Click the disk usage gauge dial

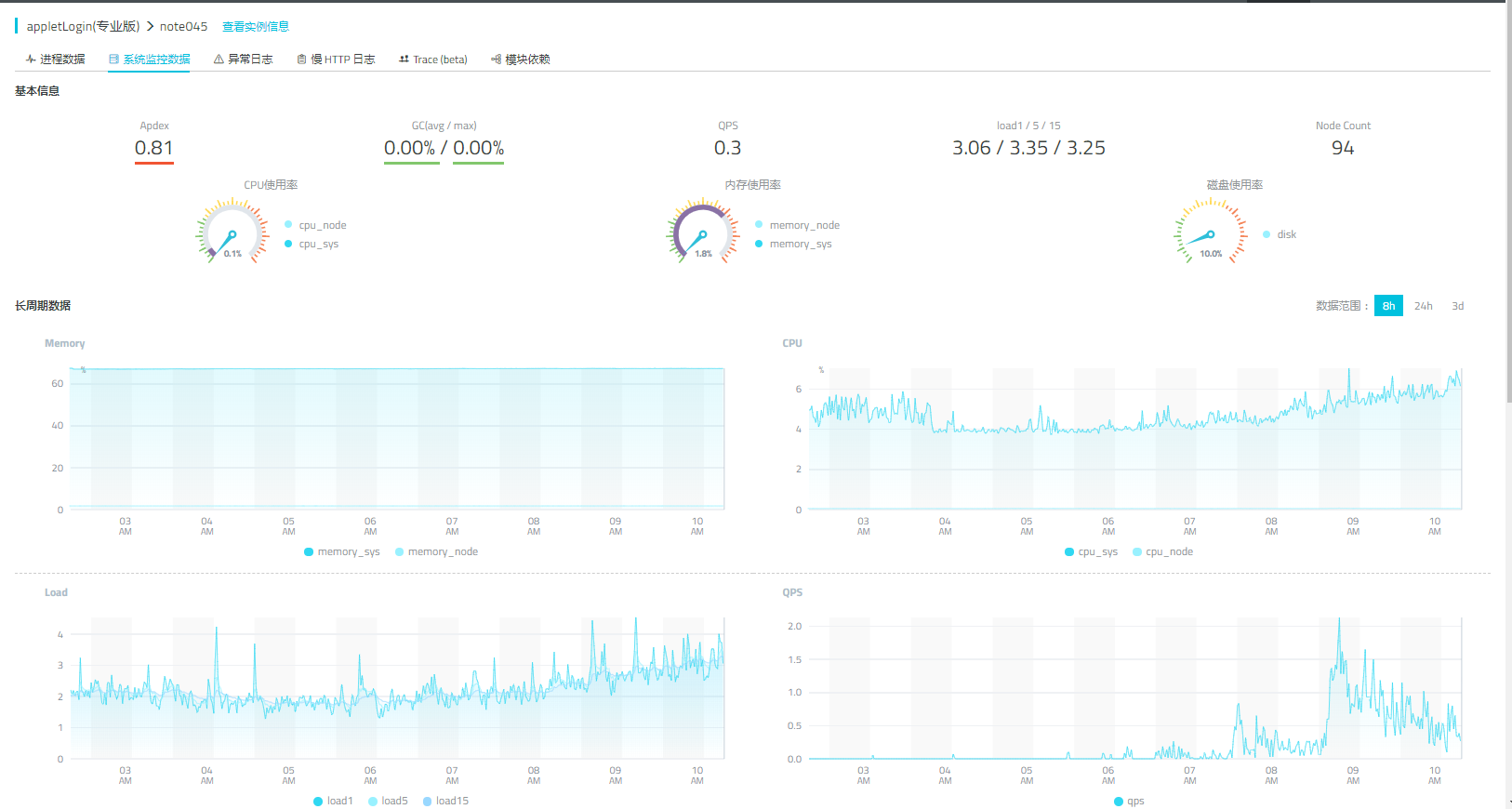(1211, 232)
